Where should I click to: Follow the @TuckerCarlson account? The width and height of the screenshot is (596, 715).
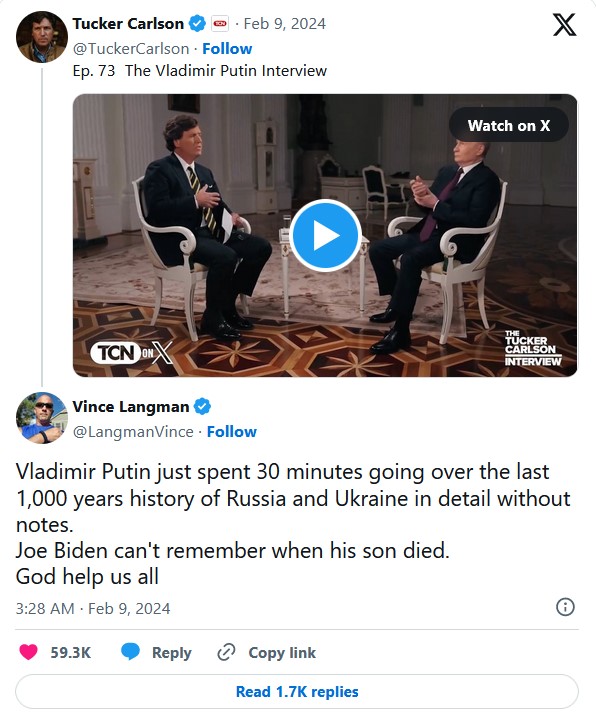pos(227,49)
